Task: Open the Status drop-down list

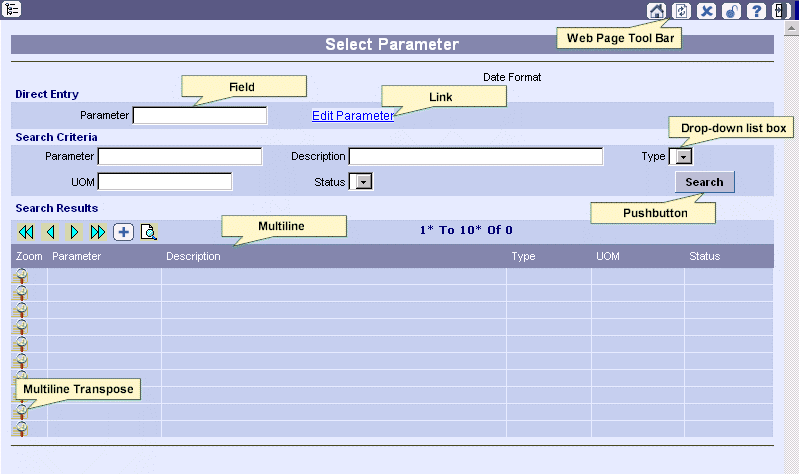Action: click(363, 182)
